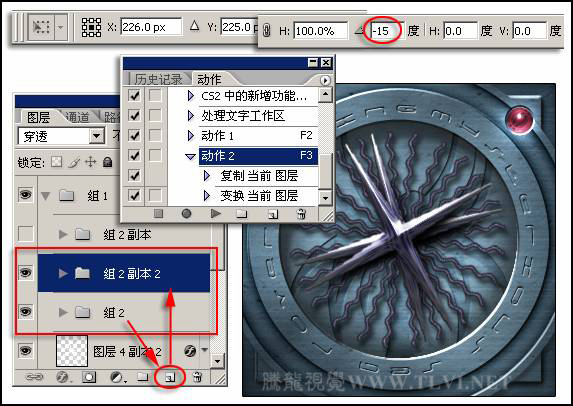Show the 组 2 副本 group
This screenshot has width=573, height=406.
pyautogui.click(x=25, y=234)
